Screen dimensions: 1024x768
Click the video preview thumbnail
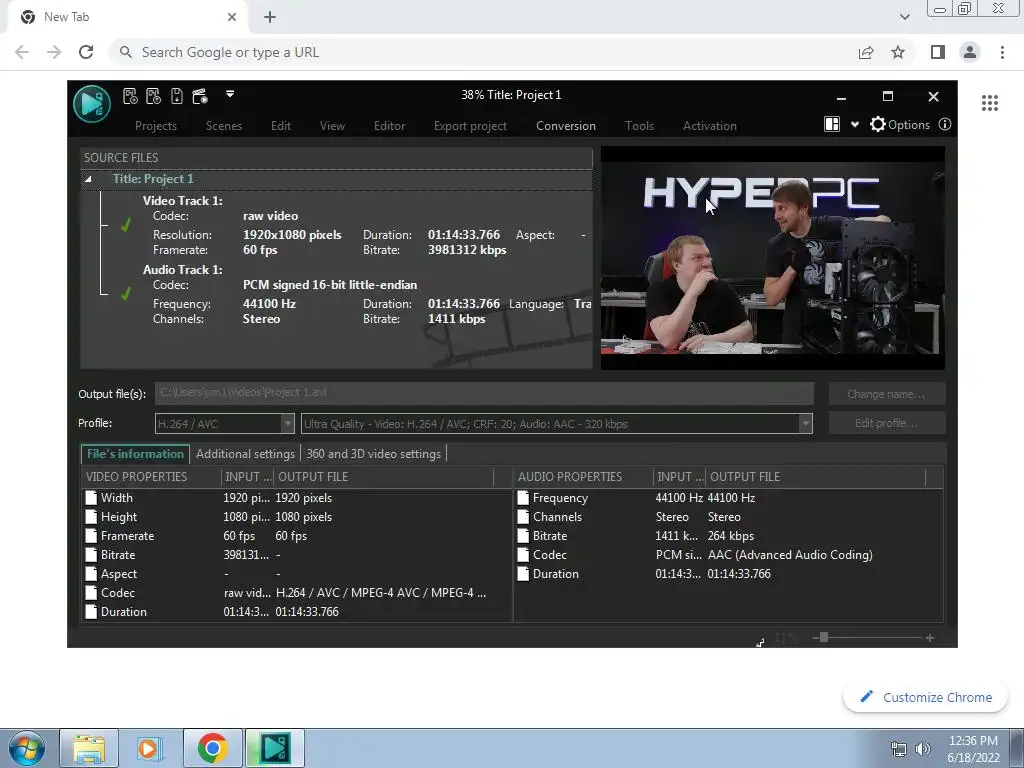click(773, 258)
